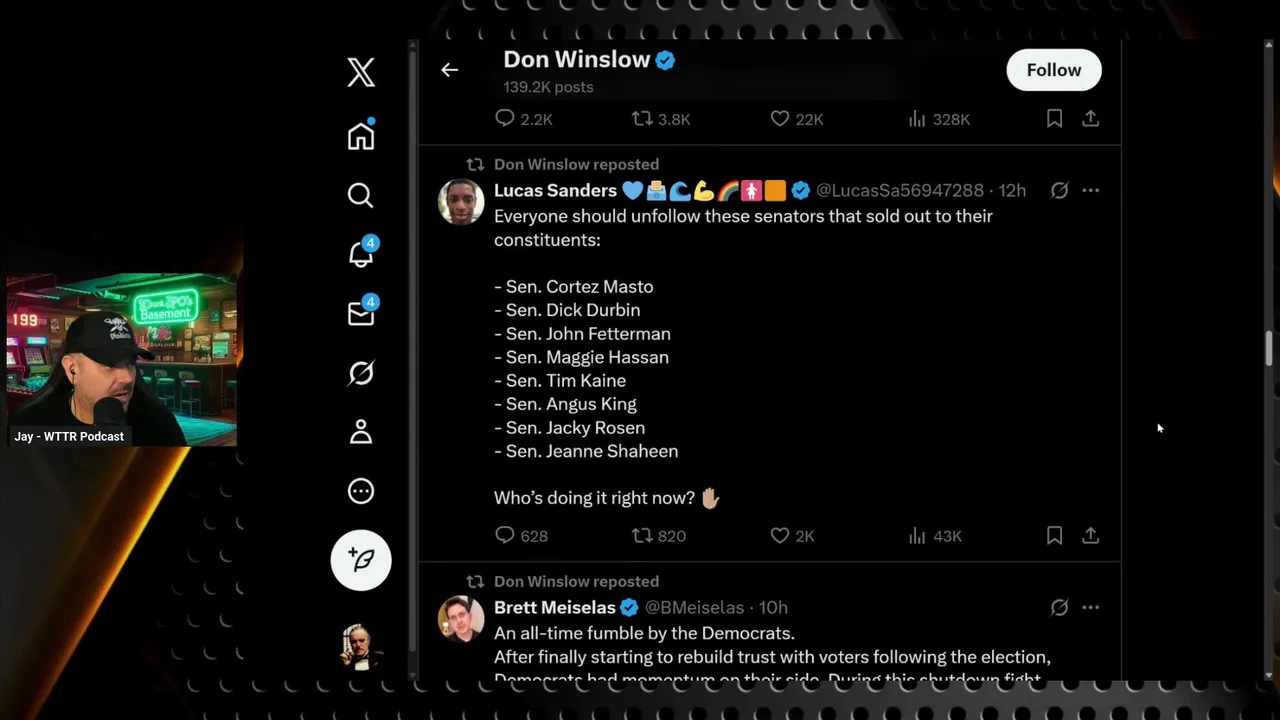Open Brett Meiselas profile name link

click(x=554, y=607)
